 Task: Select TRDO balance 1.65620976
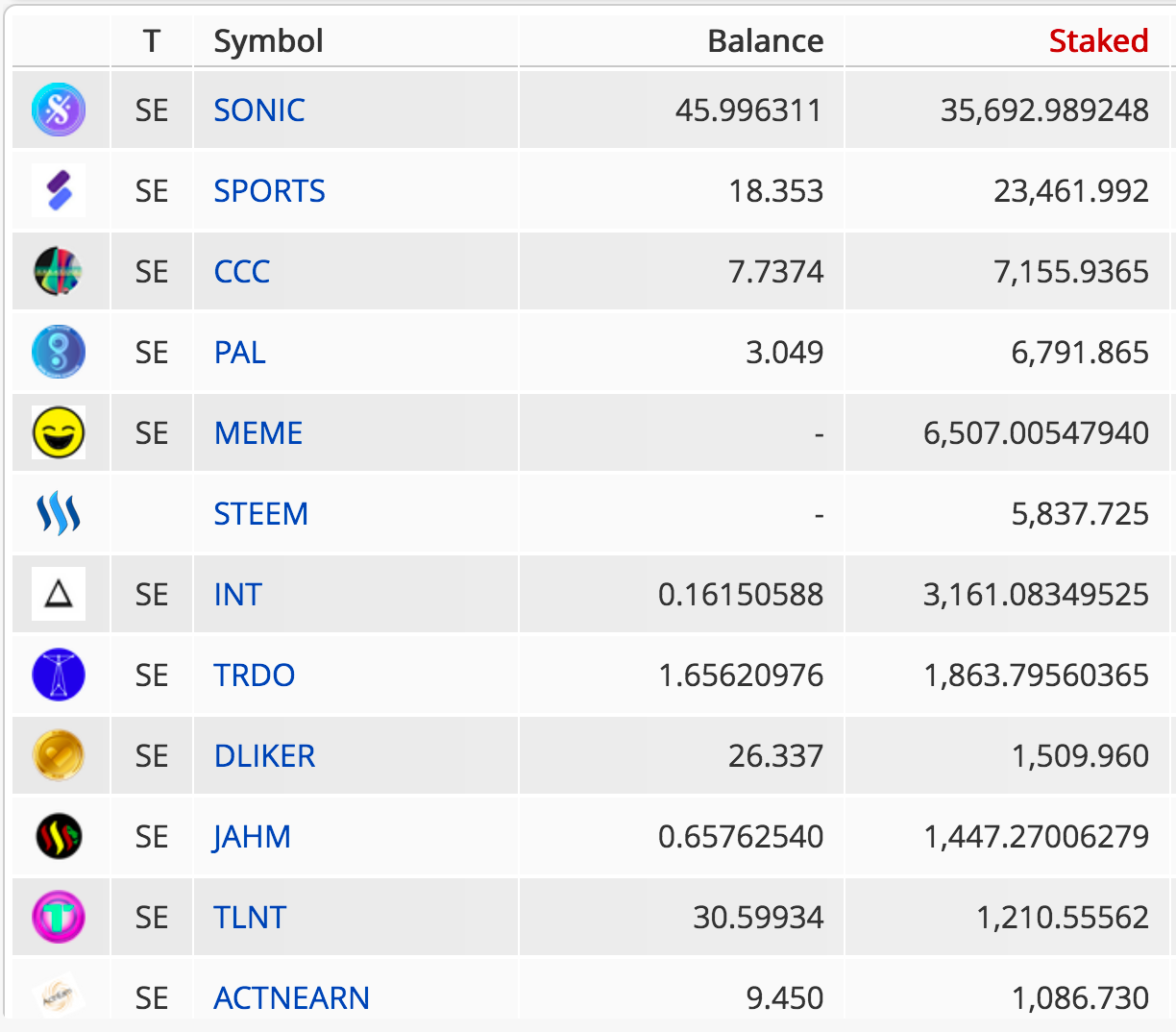point(740,676)
